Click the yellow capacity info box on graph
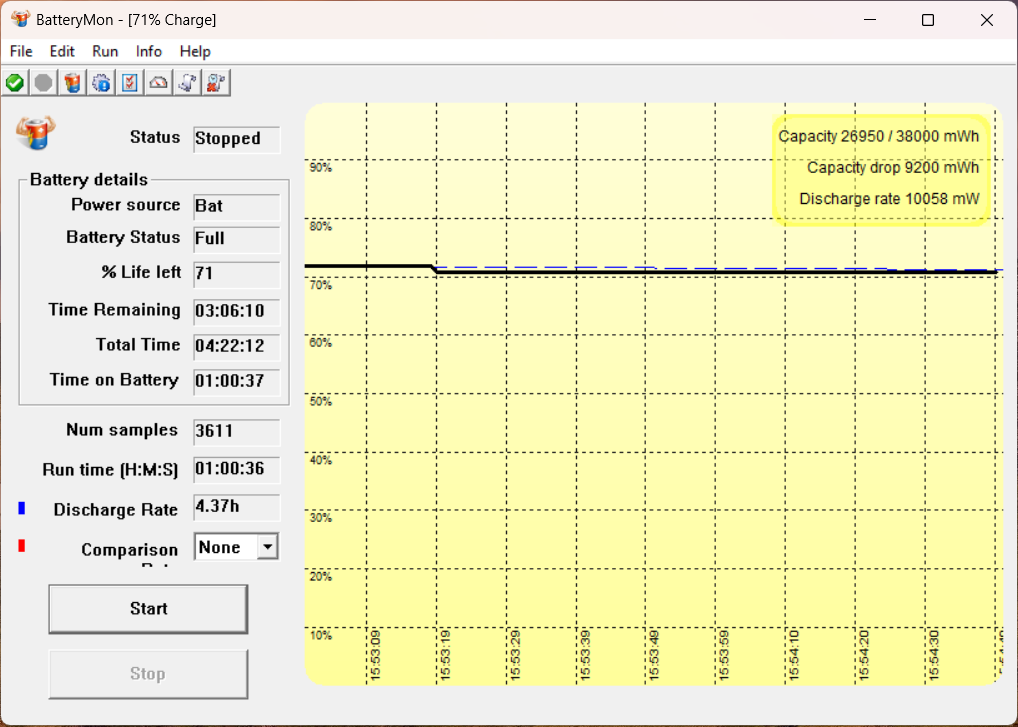 point(881,170)
